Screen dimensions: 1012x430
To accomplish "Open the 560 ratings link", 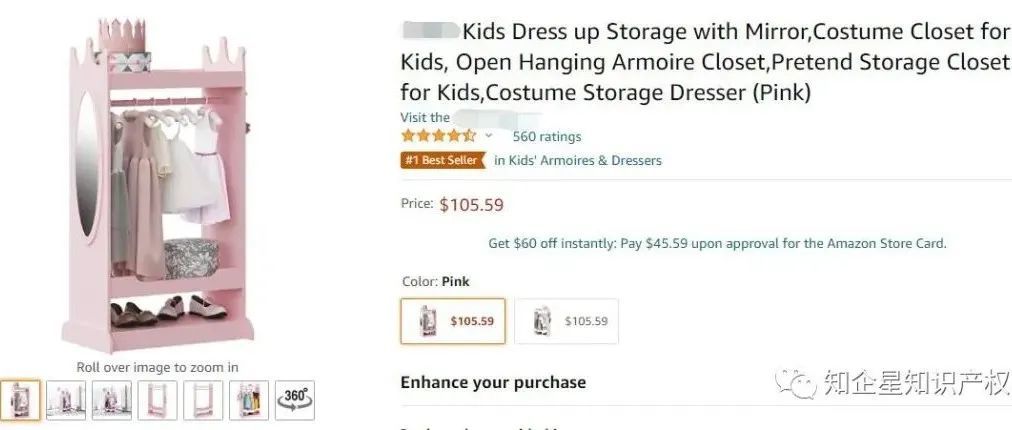I will (546, 136).
